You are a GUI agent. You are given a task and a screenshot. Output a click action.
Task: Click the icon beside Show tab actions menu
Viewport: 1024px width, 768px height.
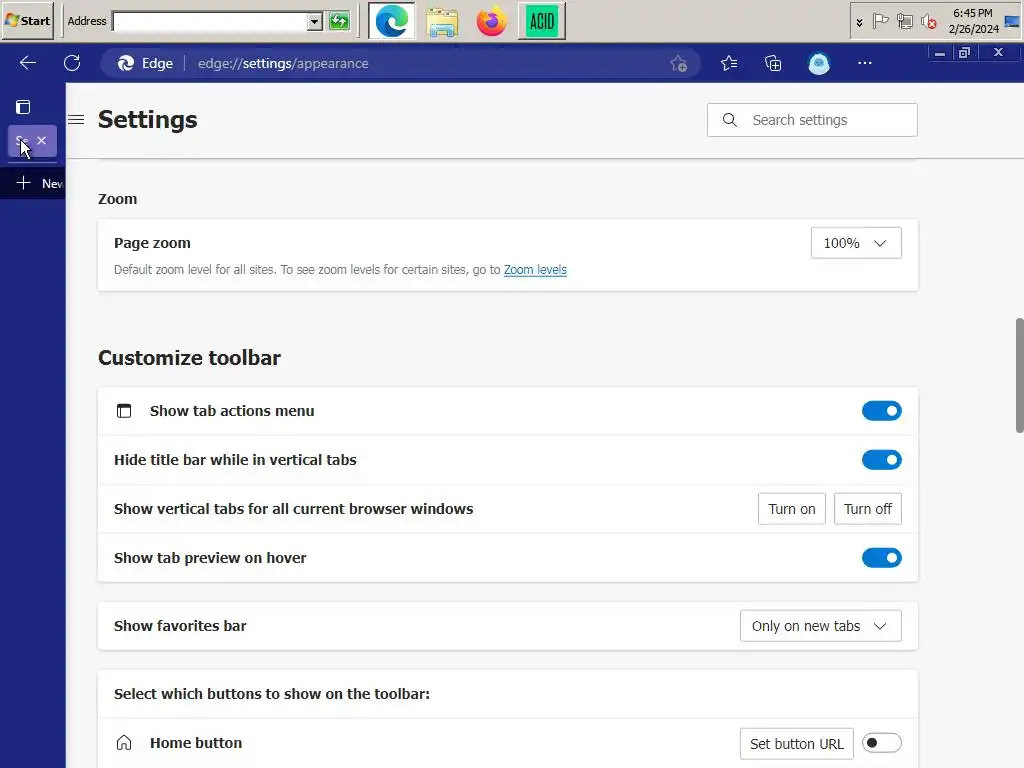123,411
